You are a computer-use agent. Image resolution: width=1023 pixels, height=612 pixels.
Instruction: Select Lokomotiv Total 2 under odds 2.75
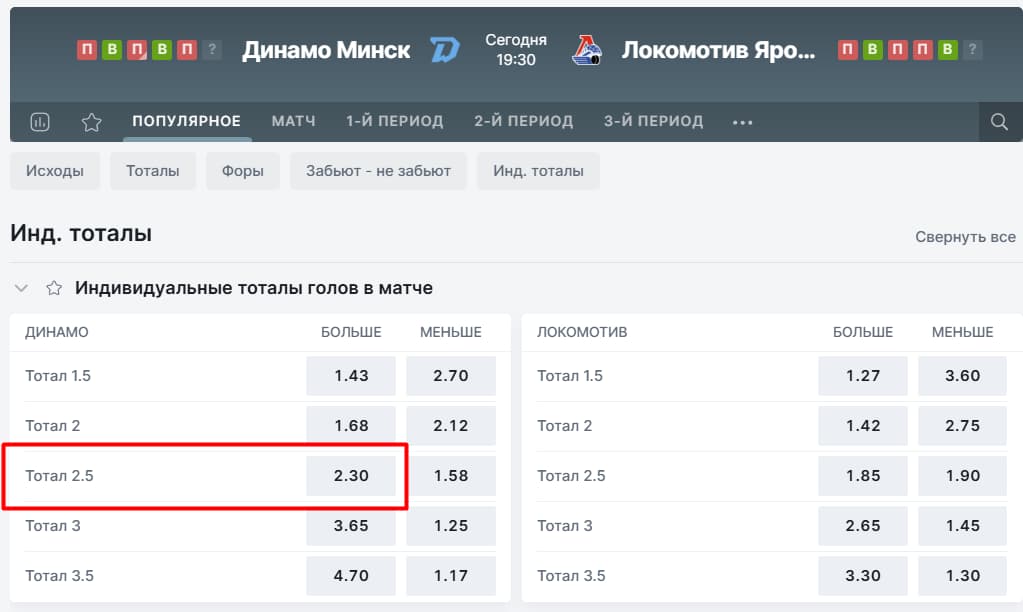pyautogui.click(x=962, y=425)
